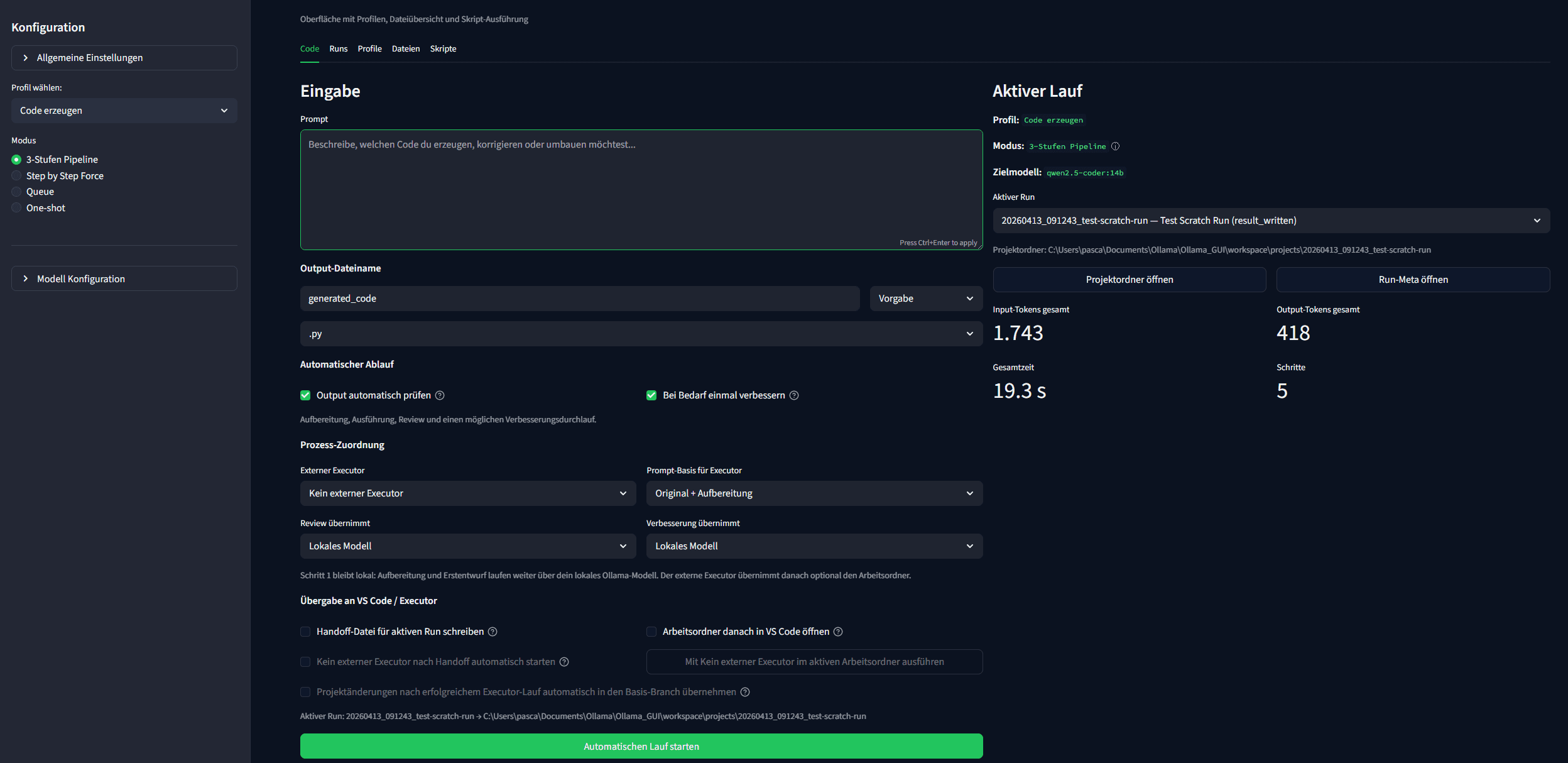Switch to the Runs tab
Screen dimensions: 1568x763
coord(339,48)
